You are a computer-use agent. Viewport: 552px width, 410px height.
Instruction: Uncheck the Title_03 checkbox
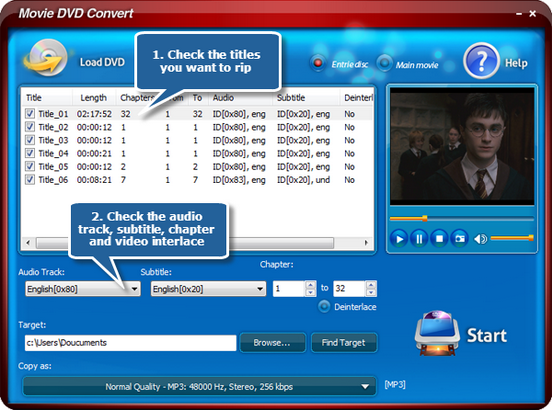click(30, 140)
